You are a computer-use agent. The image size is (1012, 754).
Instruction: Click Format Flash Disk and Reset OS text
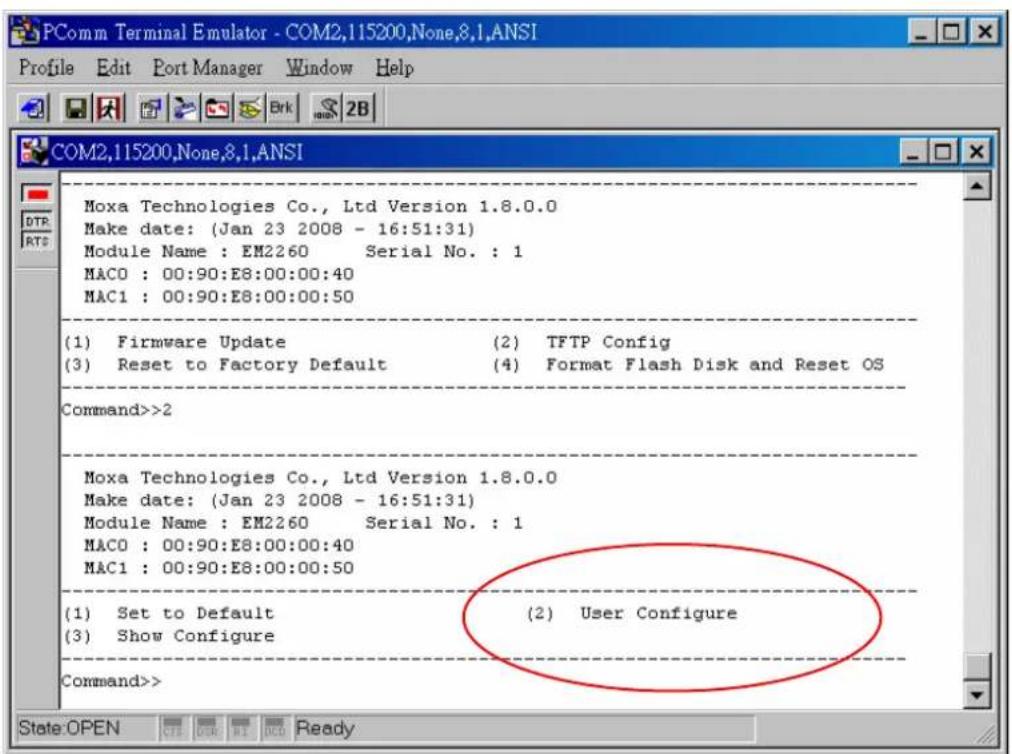tap(714, 365)
